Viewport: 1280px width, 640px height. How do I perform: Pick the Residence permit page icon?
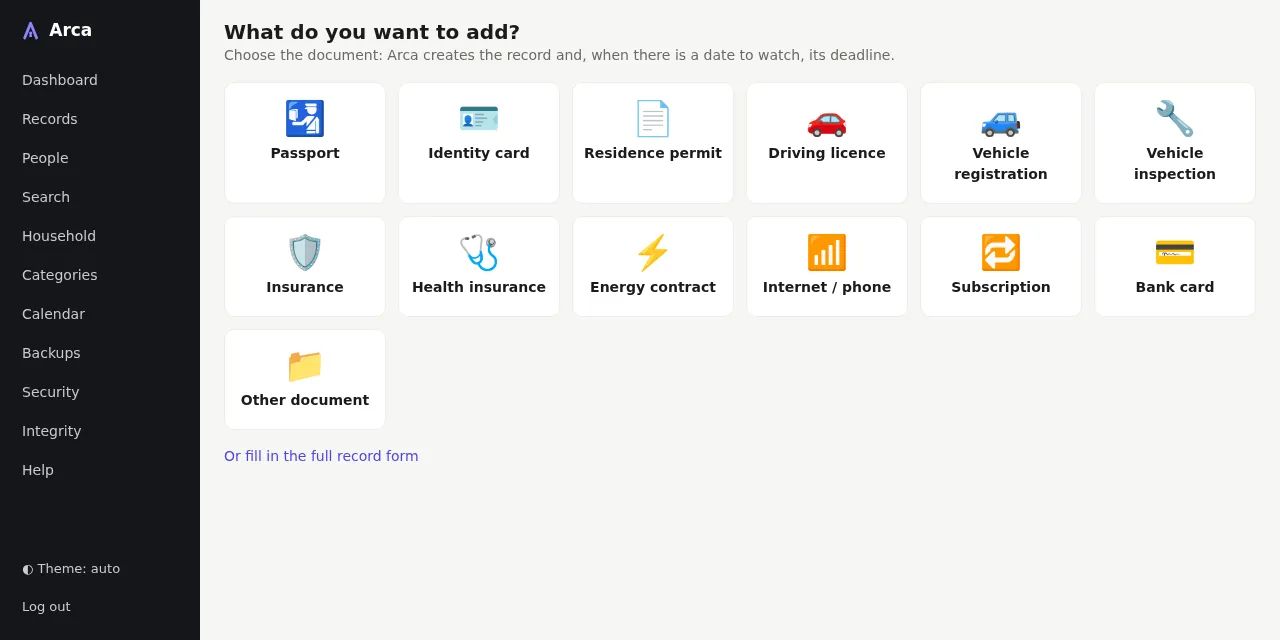coord(653,119)
